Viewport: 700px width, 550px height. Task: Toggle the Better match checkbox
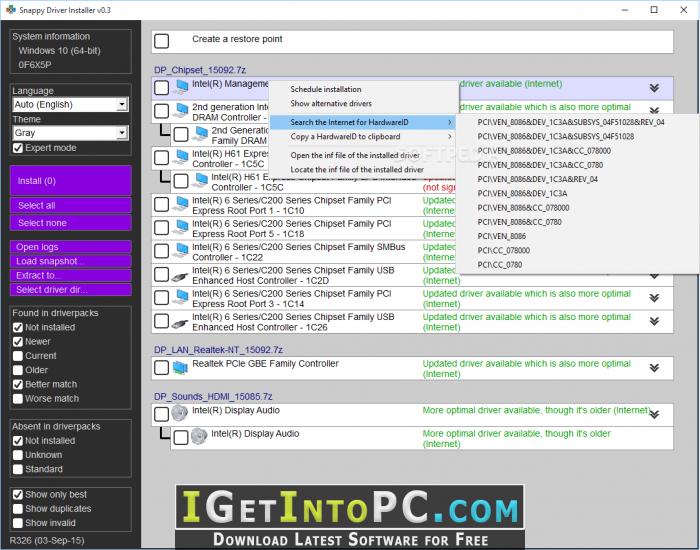click(x=18, y=384)
